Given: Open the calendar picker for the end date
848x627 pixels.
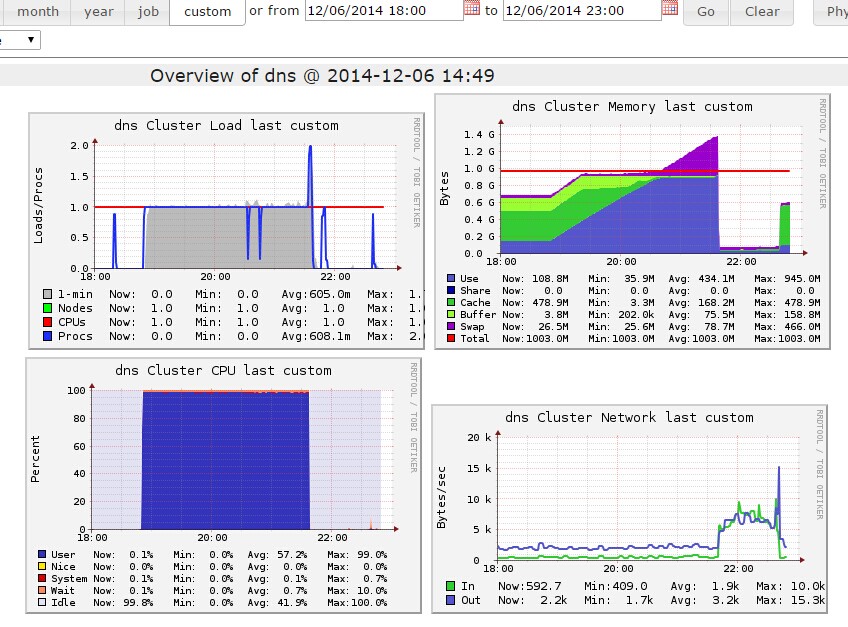Looking at the screenshot, I should (x=670, y=9).
